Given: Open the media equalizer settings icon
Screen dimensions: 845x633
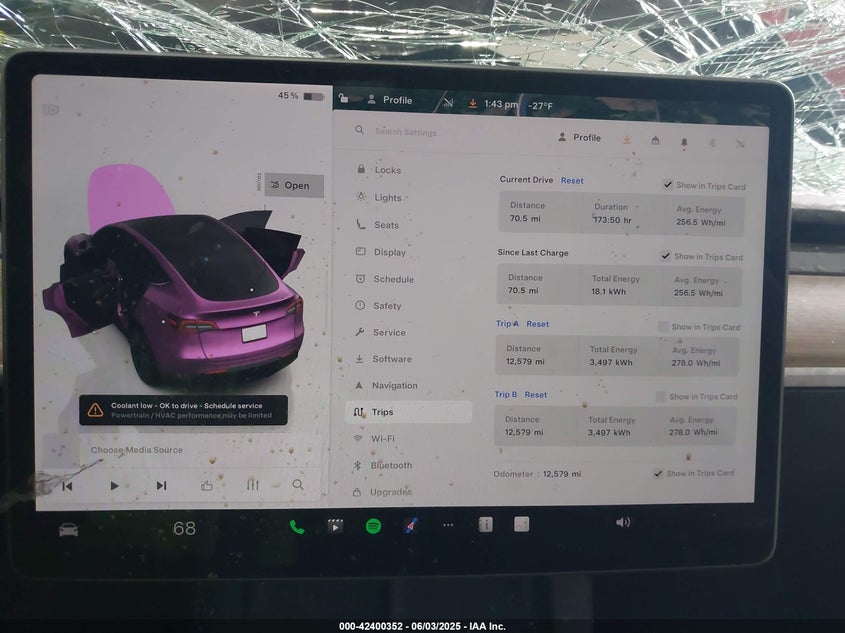Looking at the screenshot, I should 253,485.
